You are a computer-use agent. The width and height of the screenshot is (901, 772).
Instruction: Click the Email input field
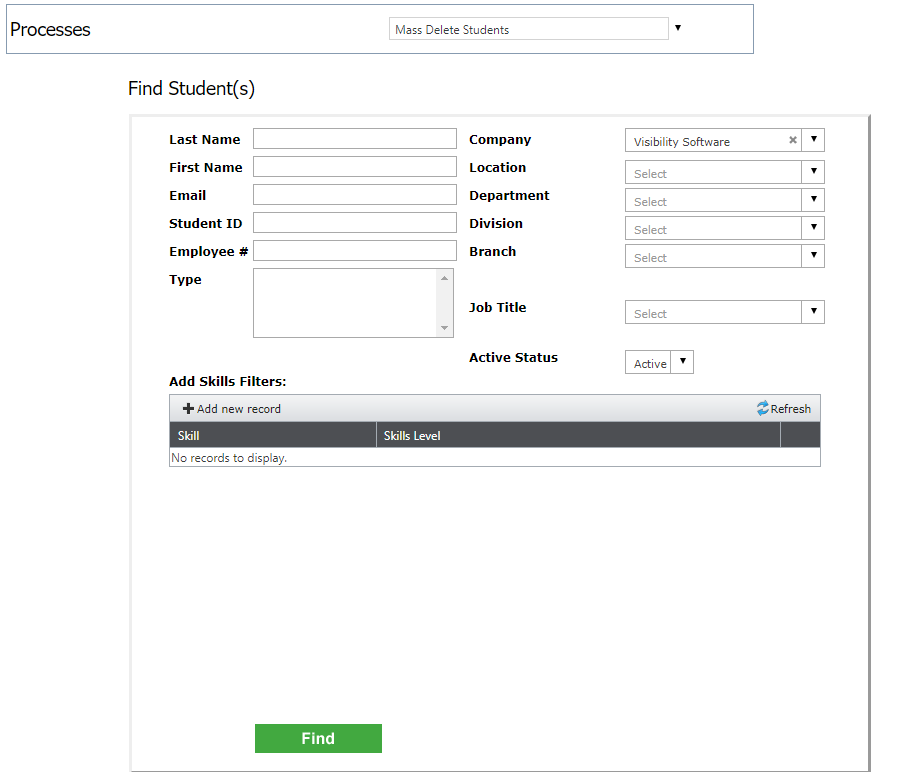(354, 195)
